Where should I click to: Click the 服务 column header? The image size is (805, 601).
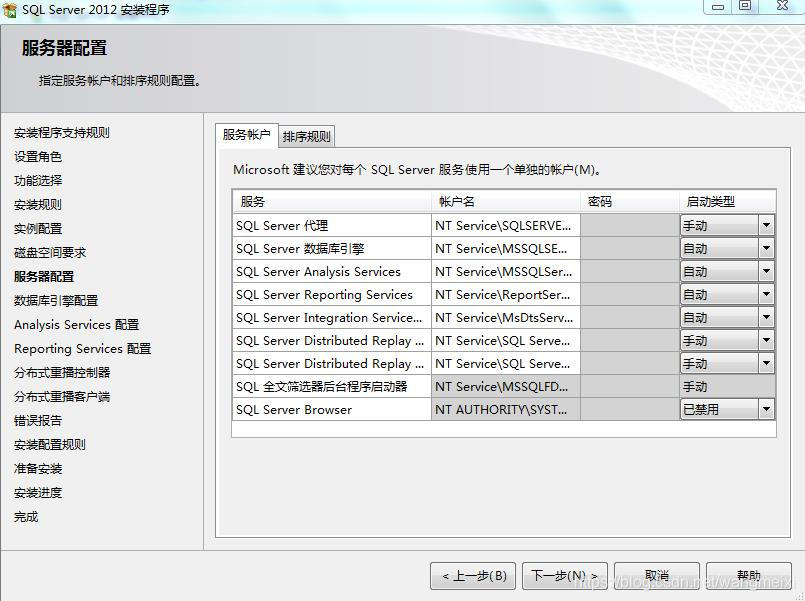tap(332, 202)
